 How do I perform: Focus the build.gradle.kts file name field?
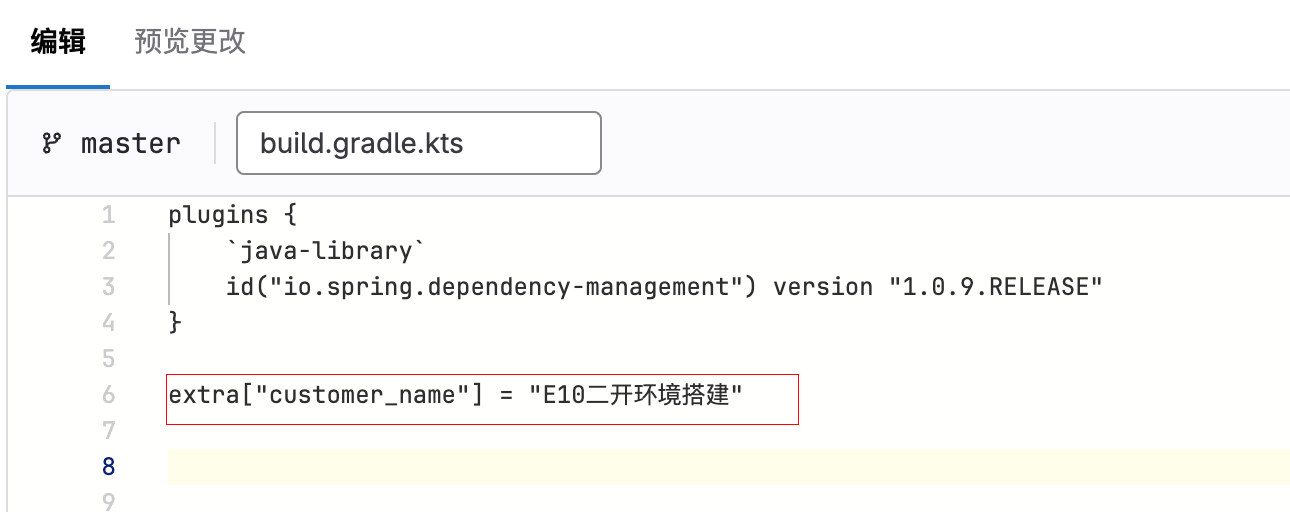(418, 143)
